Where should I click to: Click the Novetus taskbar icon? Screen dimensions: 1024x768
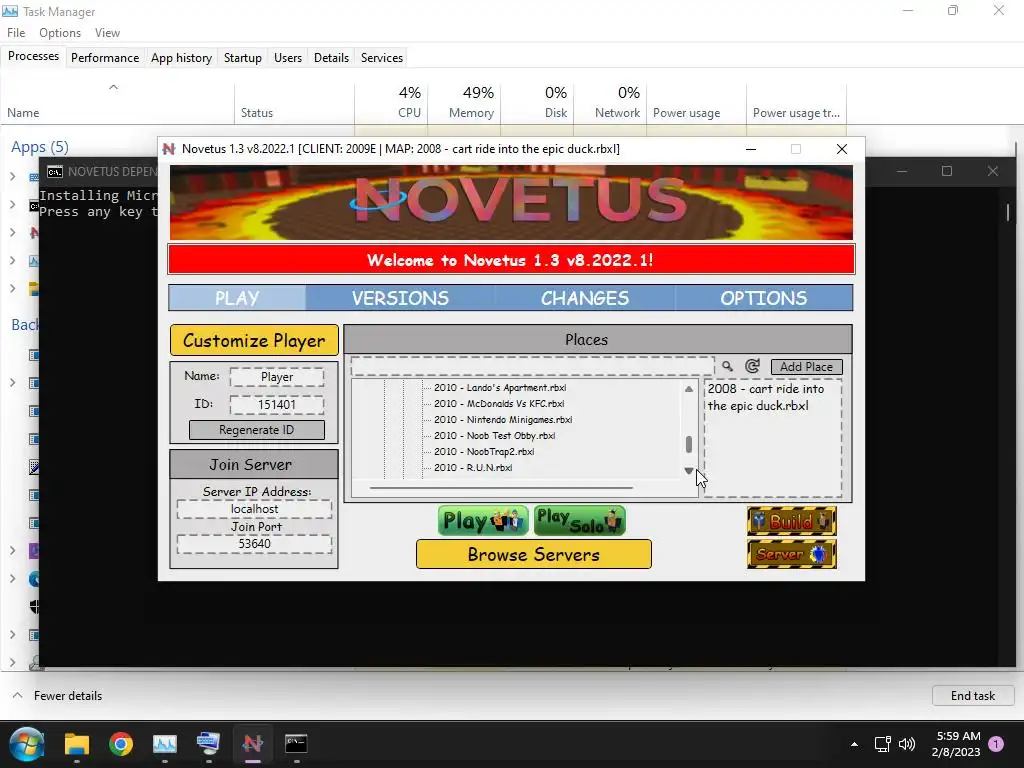coord(253,744)
